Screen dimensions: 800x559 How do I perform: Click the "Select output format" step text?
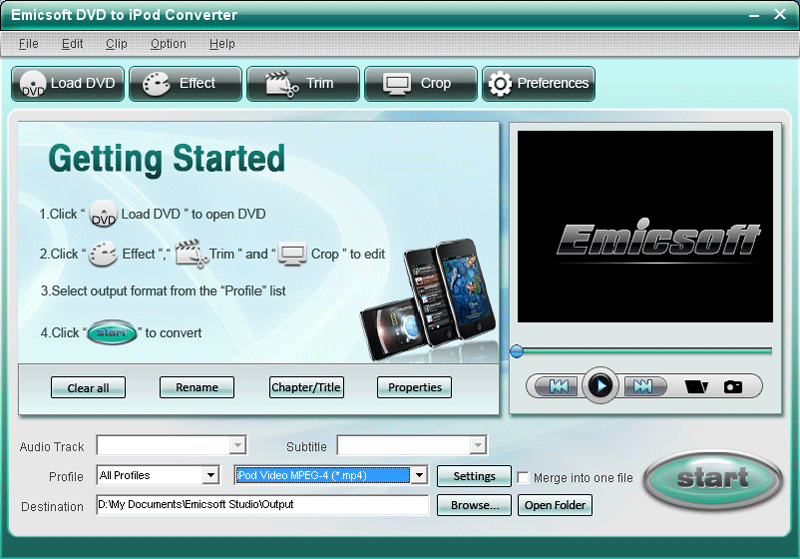pos(163,291)
